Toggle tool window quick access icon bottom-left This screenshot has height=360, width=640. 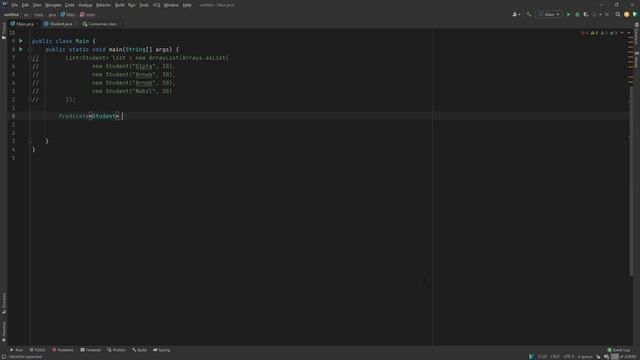(x=4, y=357)
